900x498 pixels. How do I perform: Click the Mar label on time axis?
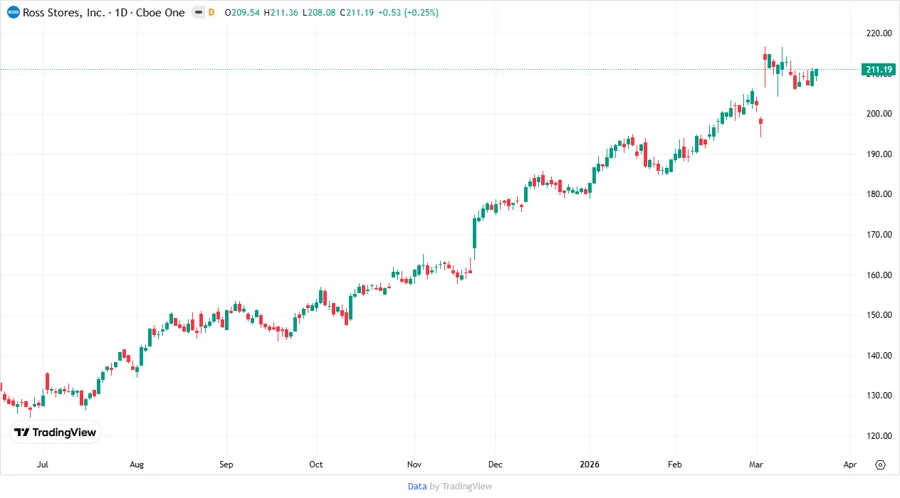(x=756, y=464)
